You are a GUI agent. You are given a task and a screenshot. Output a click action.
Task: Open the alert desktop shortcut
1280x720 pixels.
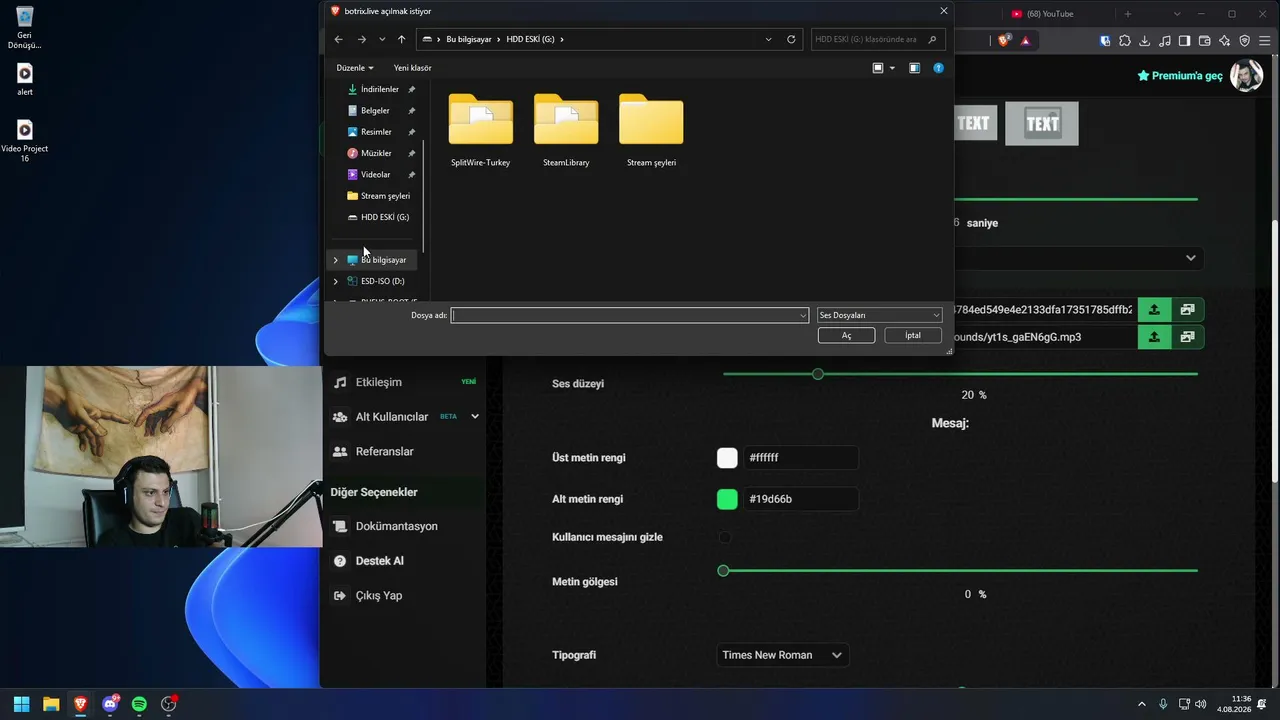(x=25, y=79)
